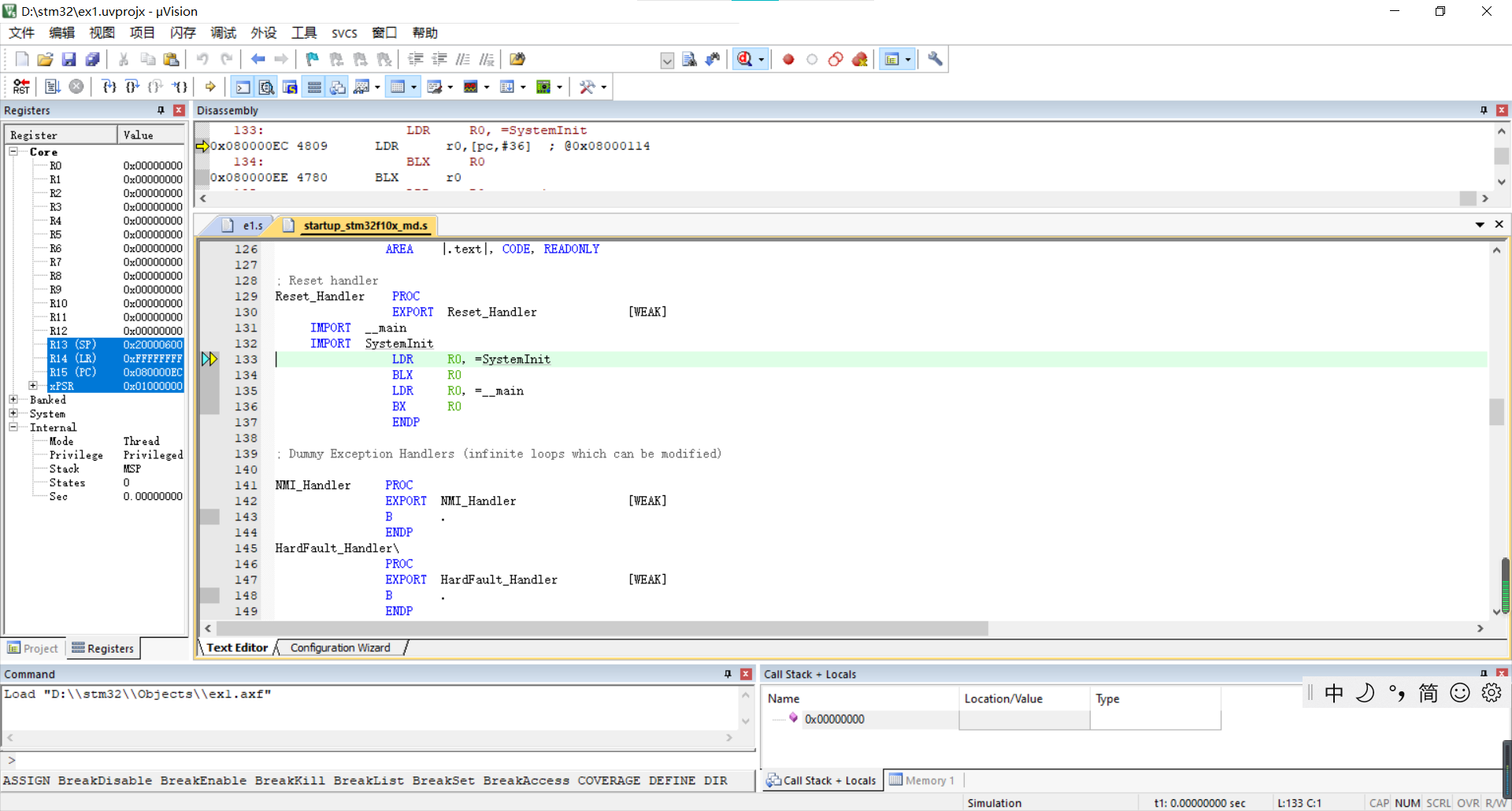Image resolution: width=1512 pixels, height=811 pixels.
Task: Expand the Banked register group
Action: pos(13,399)
